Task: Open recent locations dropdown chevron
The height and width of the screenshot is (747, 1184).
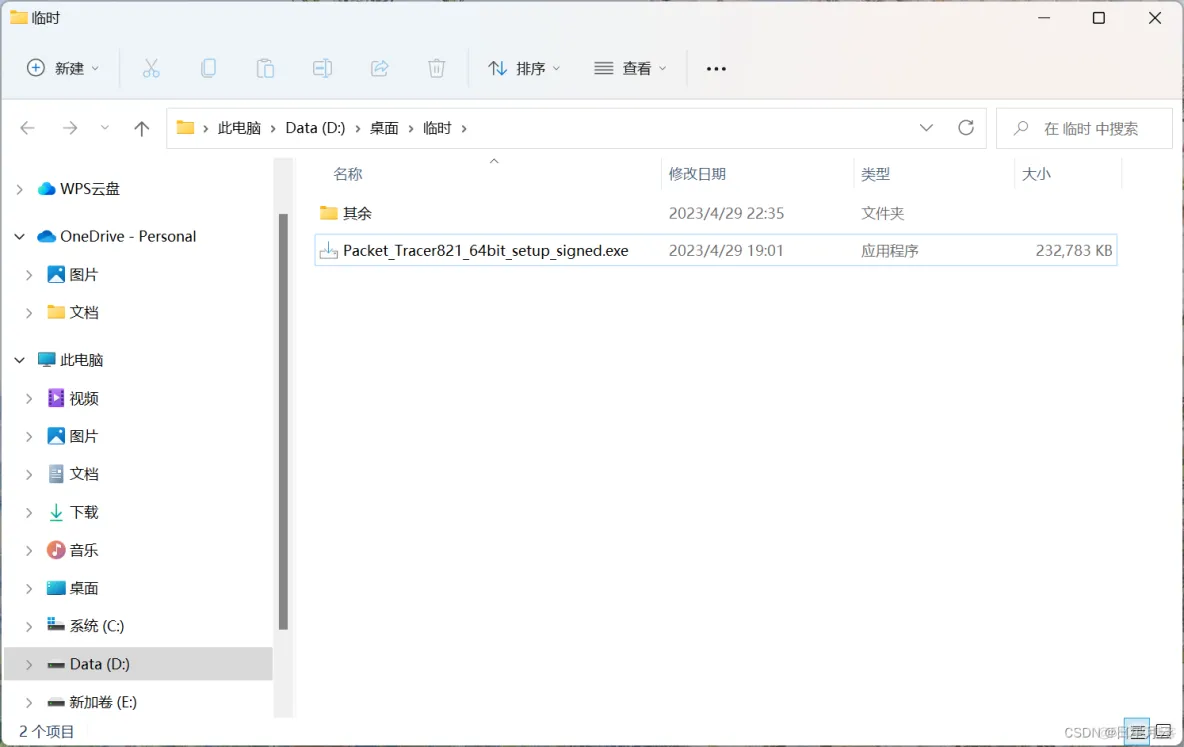Action: coord(105,128)
